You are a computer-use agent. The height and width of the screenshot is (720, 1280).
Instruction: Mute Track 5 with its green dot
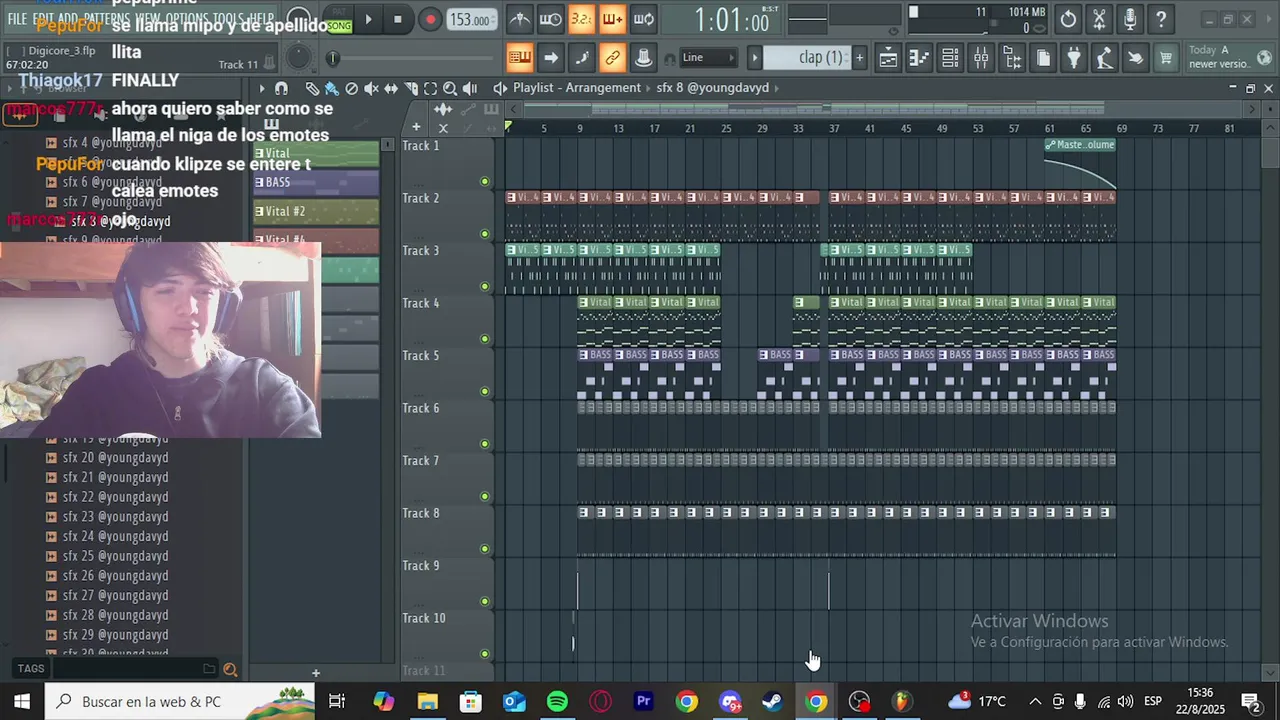[485, 391]
